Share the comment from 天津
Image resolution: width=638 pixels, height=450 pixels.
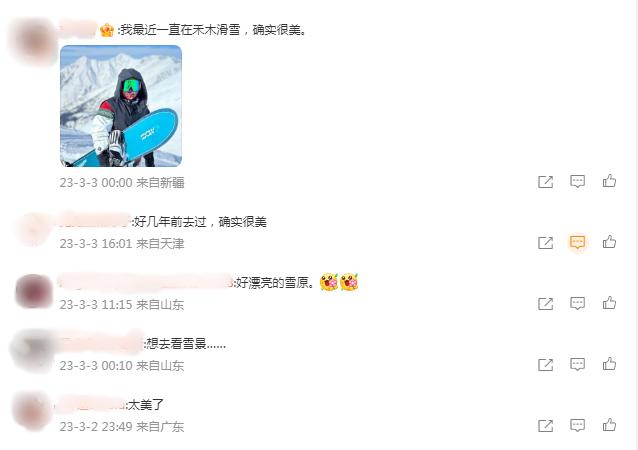pyautogui.click(x=546, y=243)
